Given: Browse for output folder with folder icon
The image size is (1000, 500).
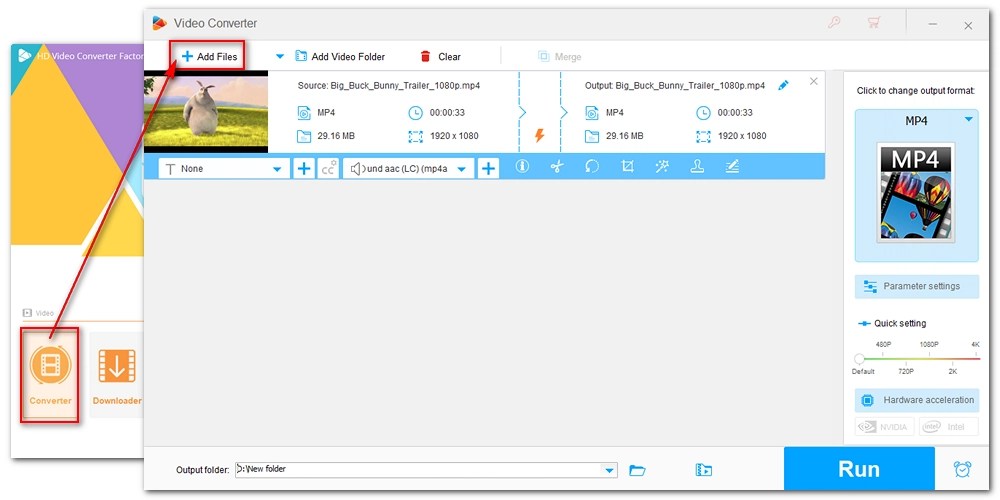Looking at the screenshot, I should click(x=637, y=471).
